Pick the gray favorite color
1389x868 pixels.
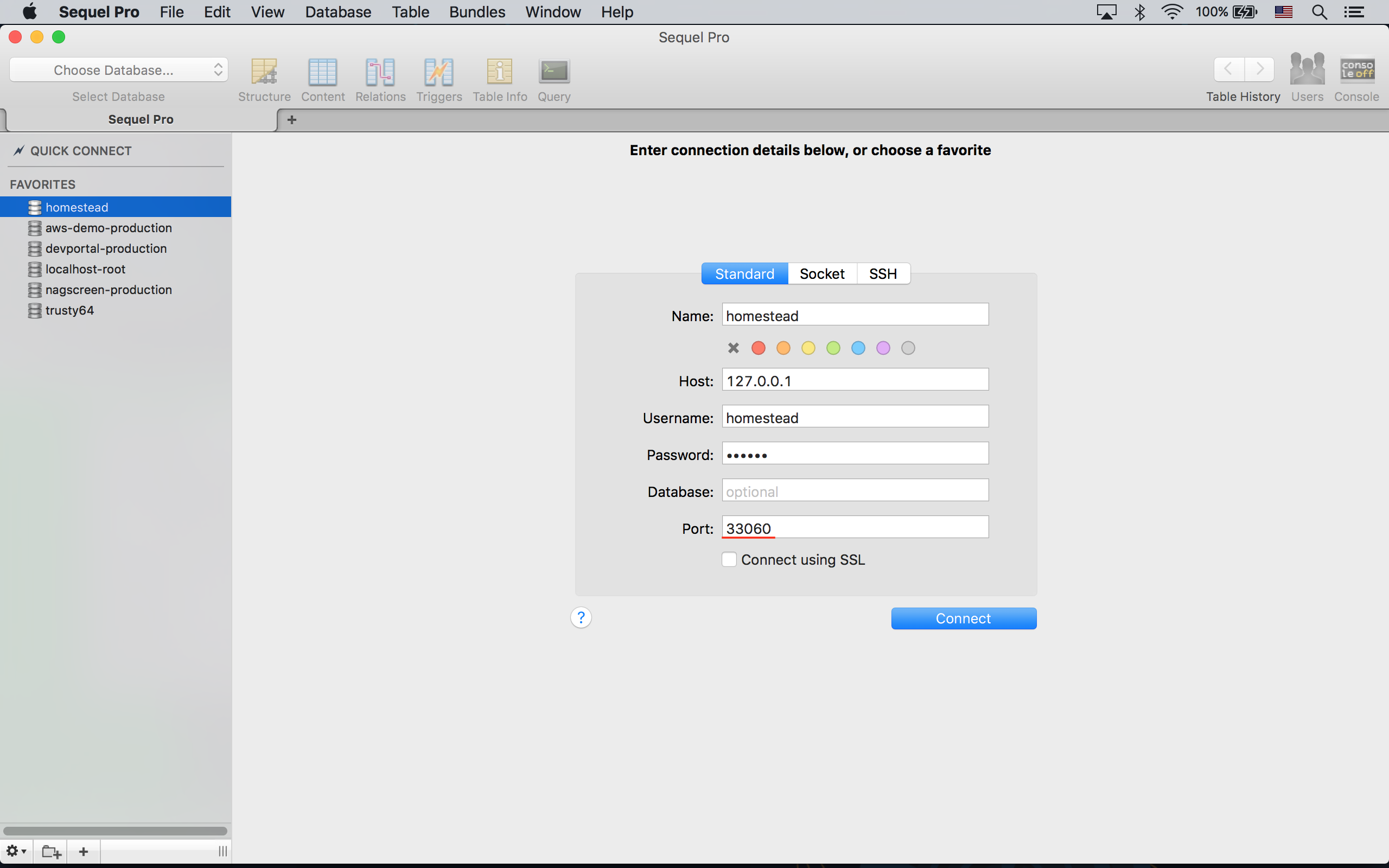[908, 348]
